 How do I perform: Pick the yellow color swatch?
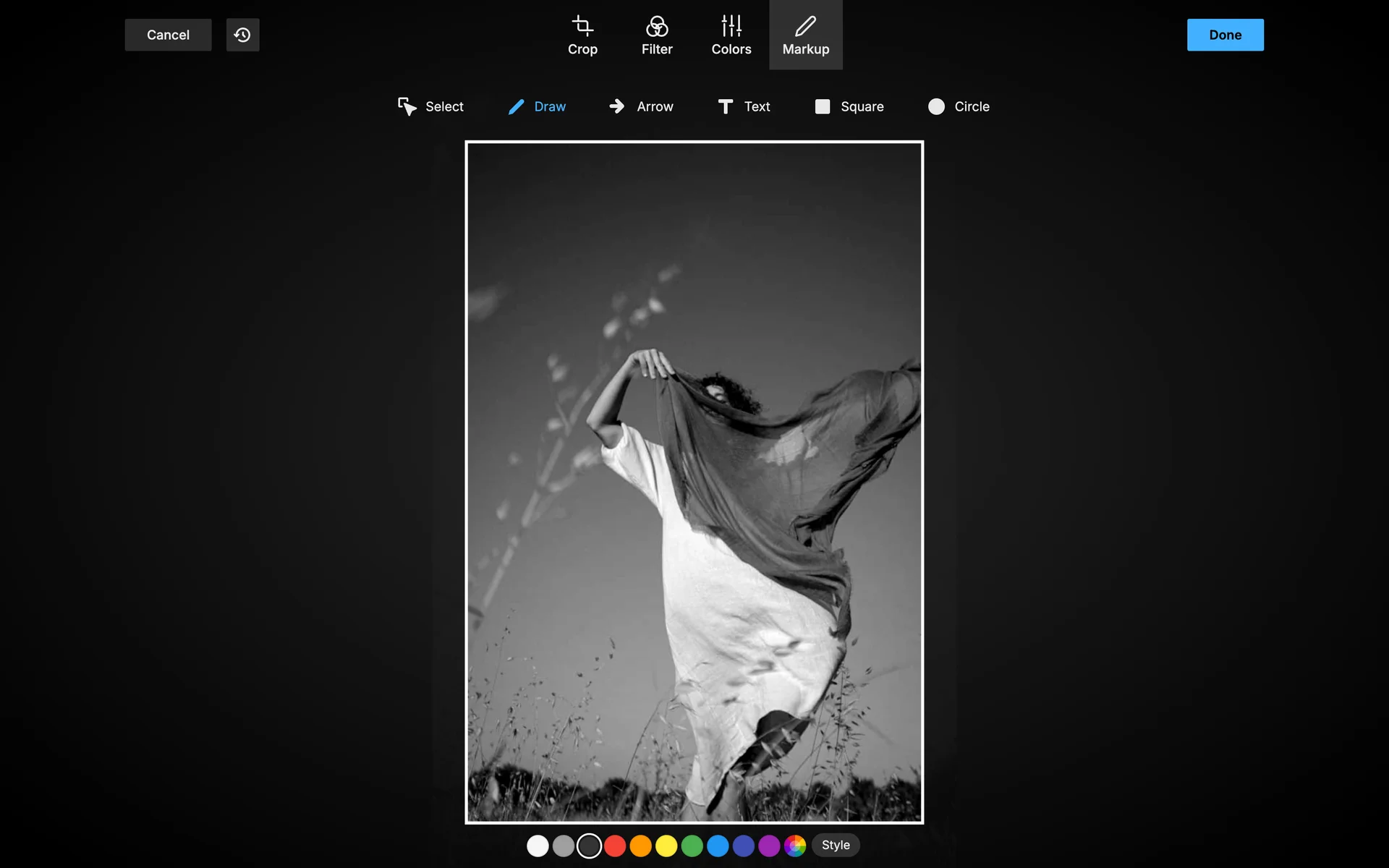click(x=666, y=846)
